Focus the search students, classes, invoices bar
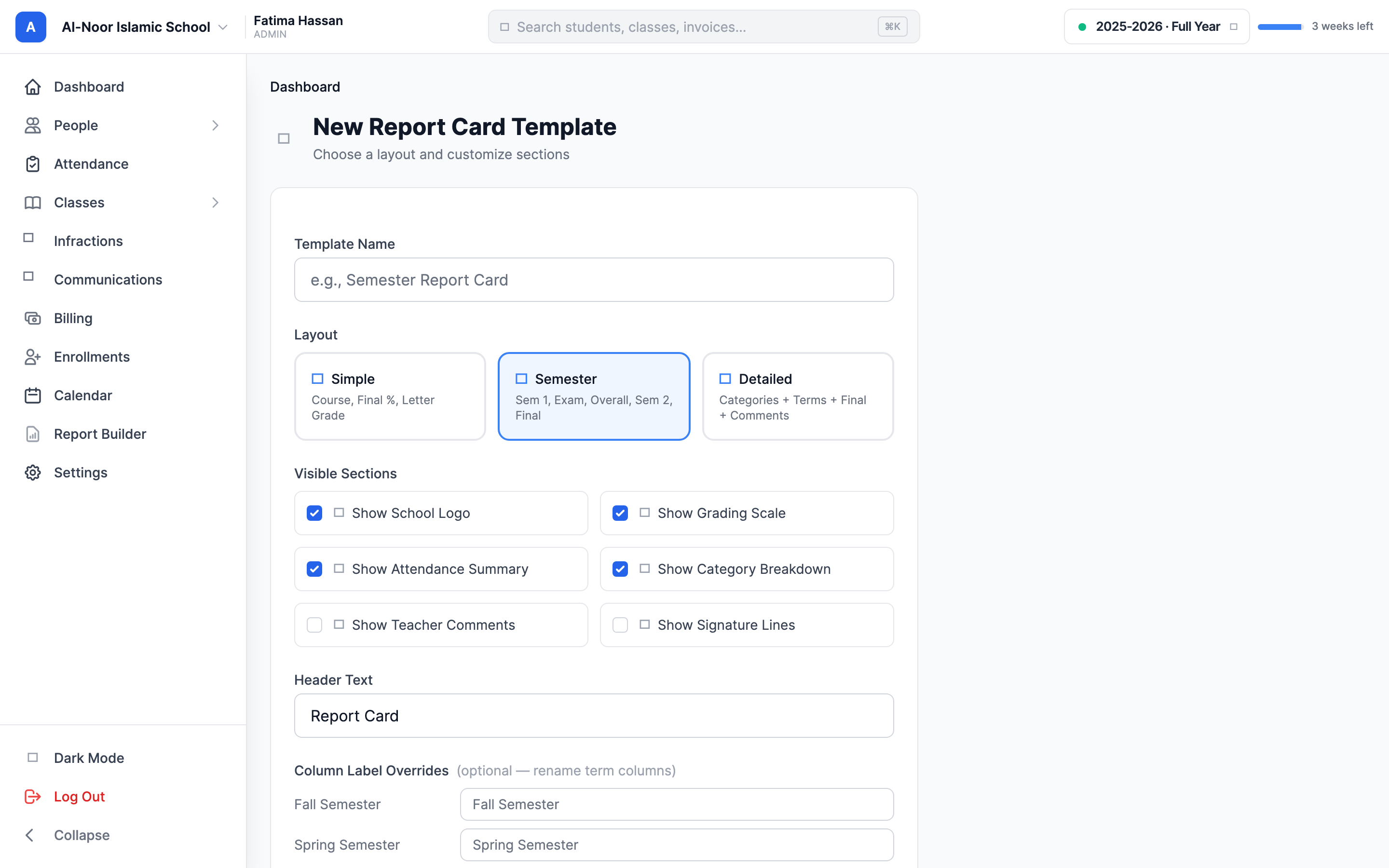The height and width of the screenshot is (868, 1389). click(x=704, y=27)
